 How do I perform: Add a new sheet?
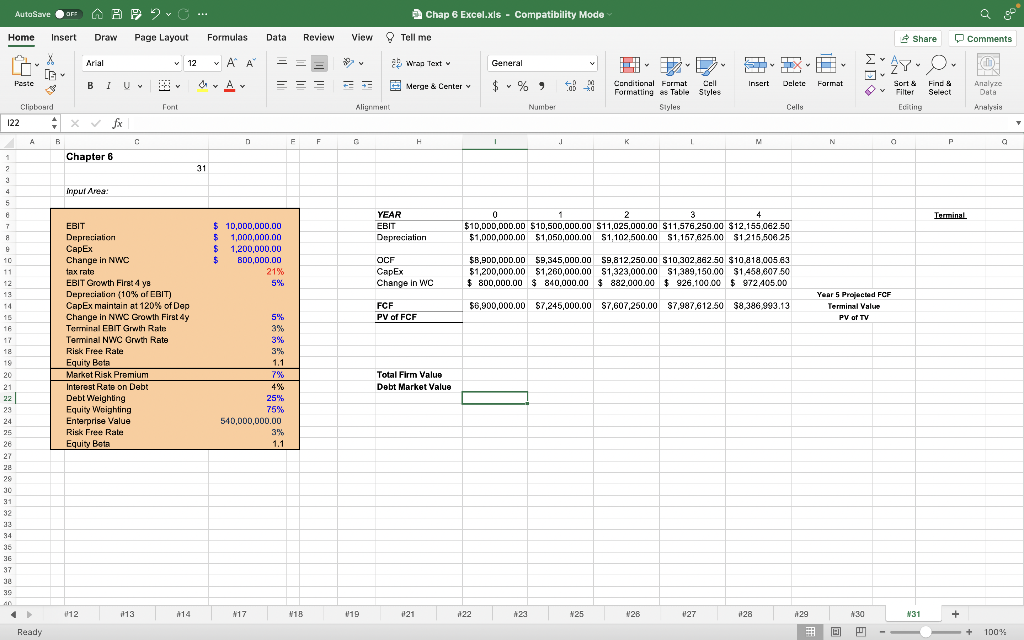[x=955, y=614]
